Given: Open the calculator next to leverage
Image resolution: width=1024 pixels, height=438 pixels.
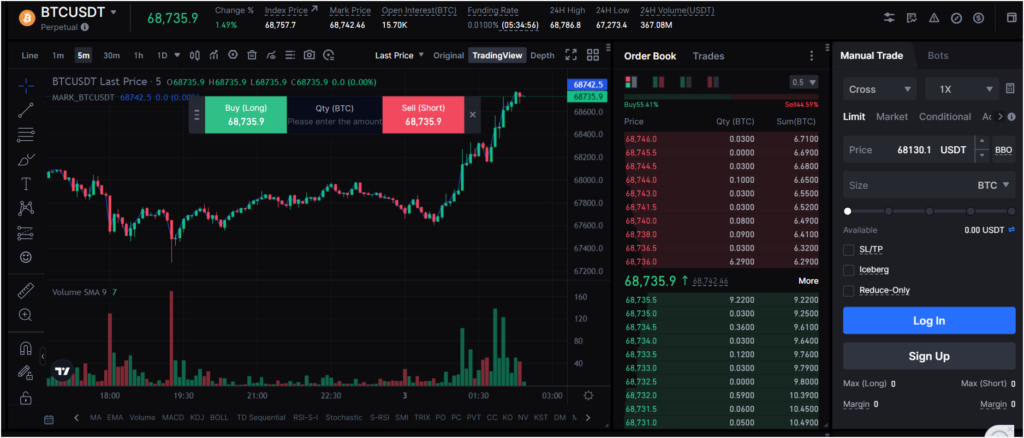Looking at the screenshot, I should pyautogui.click(x=1010, y=89).
